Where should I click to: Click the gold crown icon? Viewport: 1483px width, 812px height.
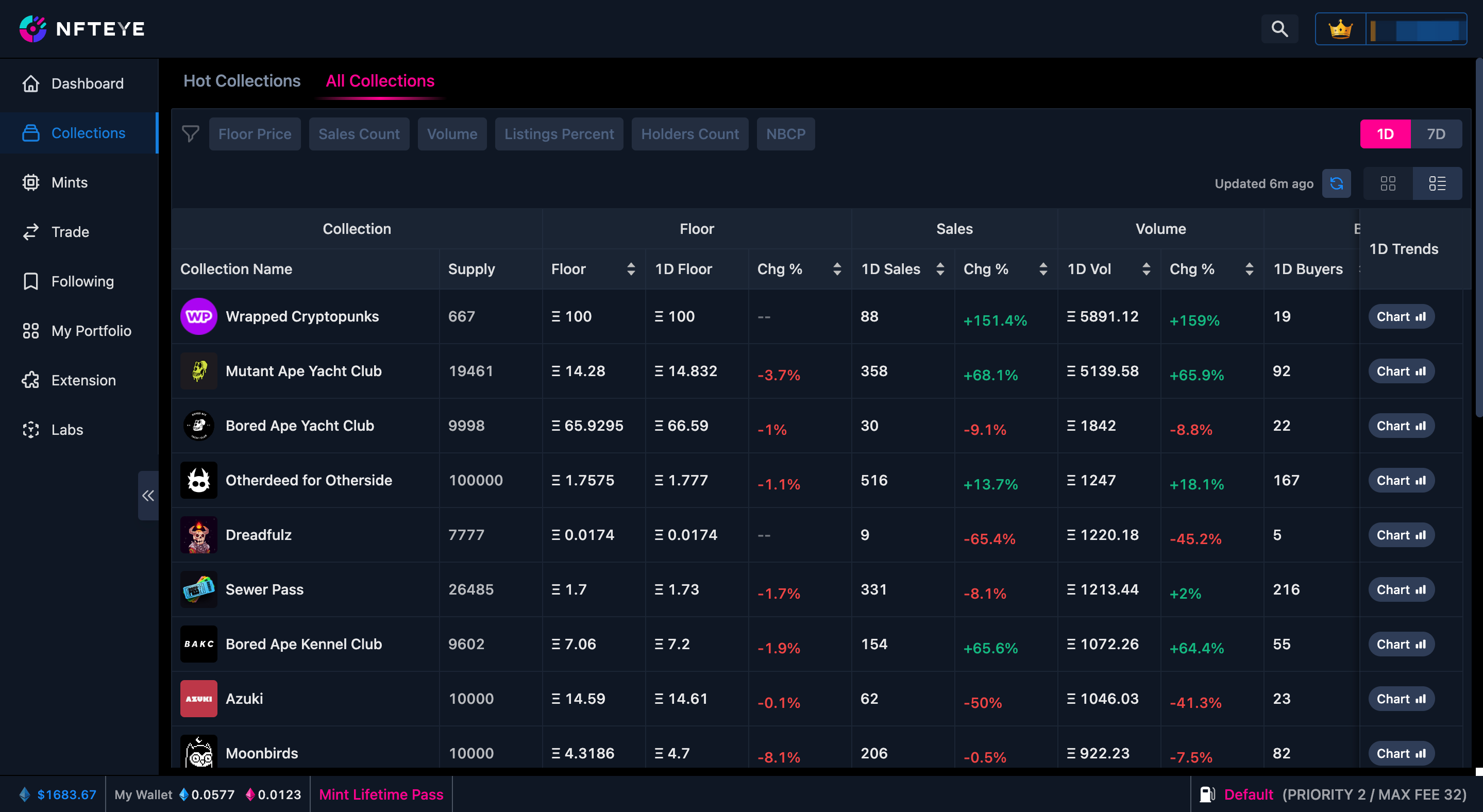(x=1340, y=29)
